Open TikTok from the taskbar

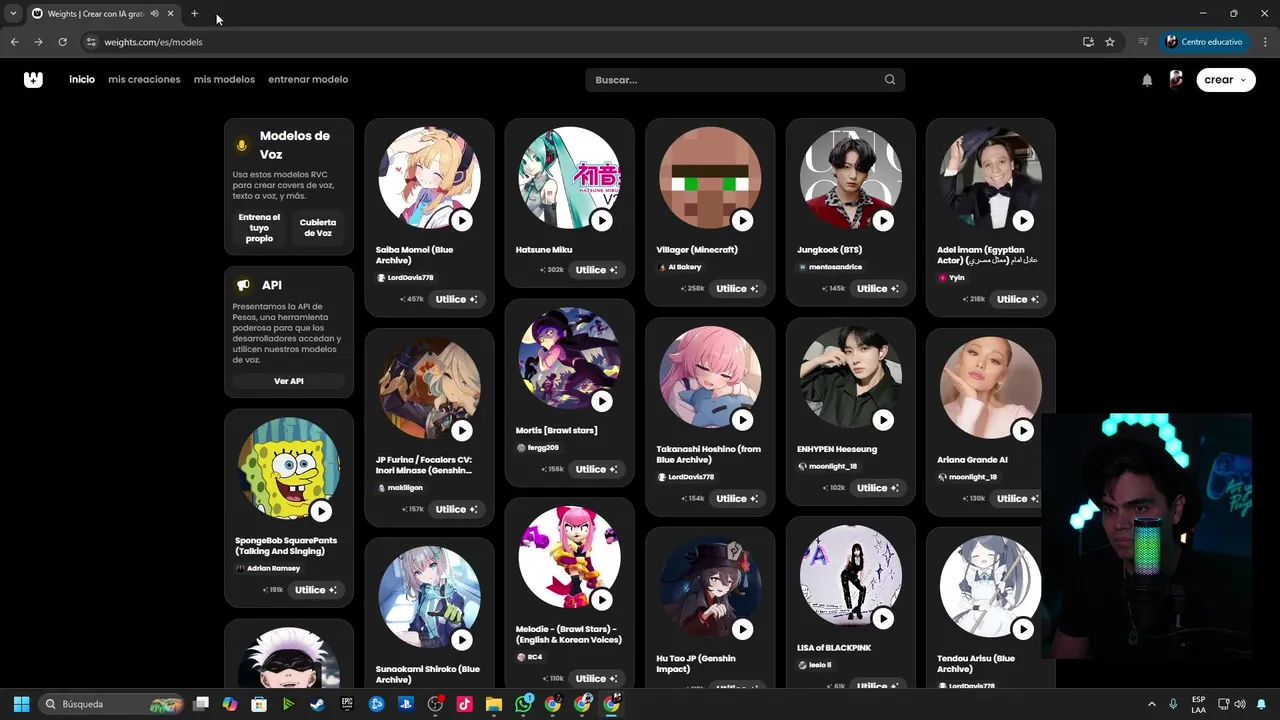point(464,704)
